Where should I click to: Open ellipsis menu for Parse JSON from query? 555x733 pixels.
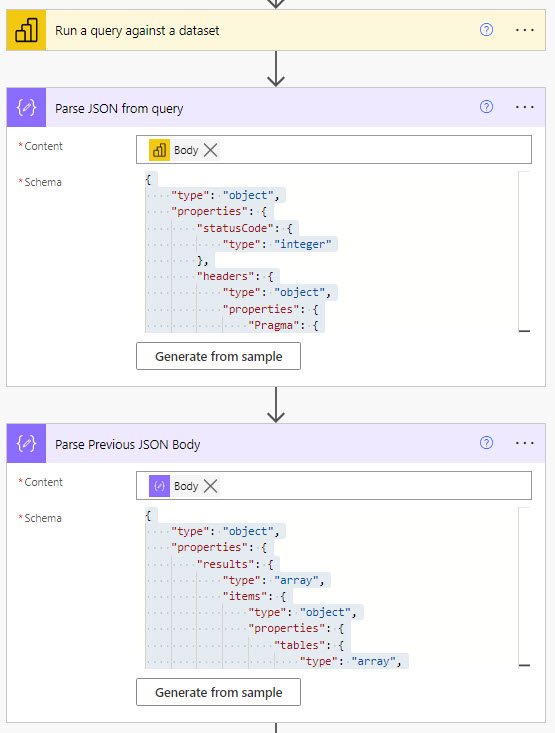[525, 107]
